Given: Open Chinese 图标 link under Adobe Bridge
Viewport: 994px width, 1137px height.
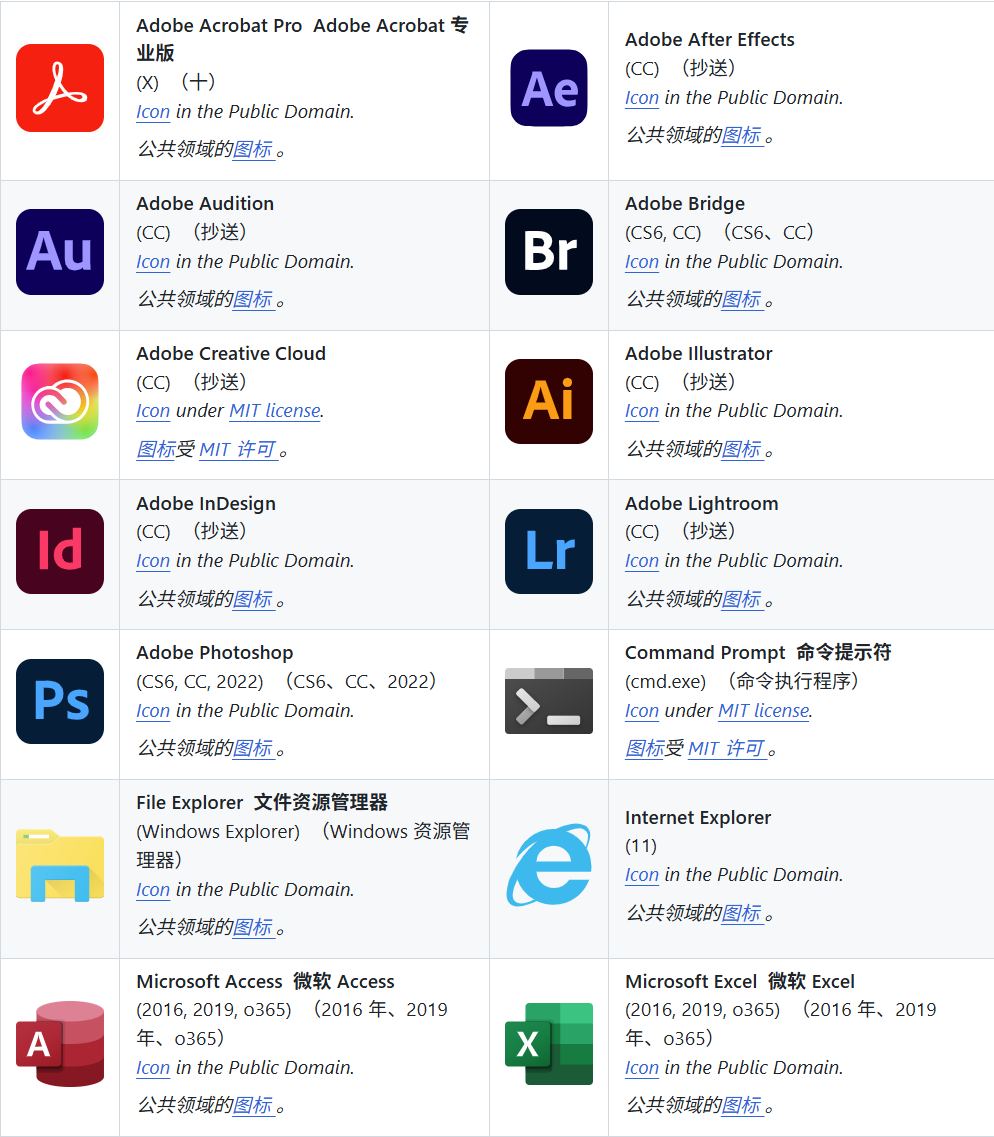Looking at the screenshot, I should point(742,299).
